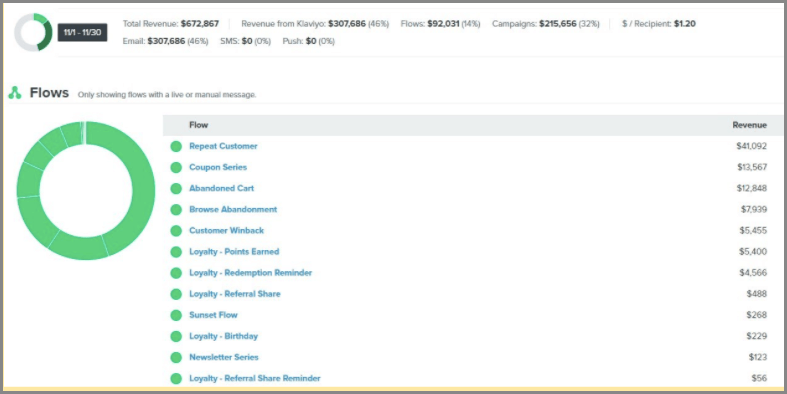Image resolution: width=787 pixels, height=394 pixels.
Task: Open the Loyalty - Referral Share Reminder flow
Action: coord(254,378)
